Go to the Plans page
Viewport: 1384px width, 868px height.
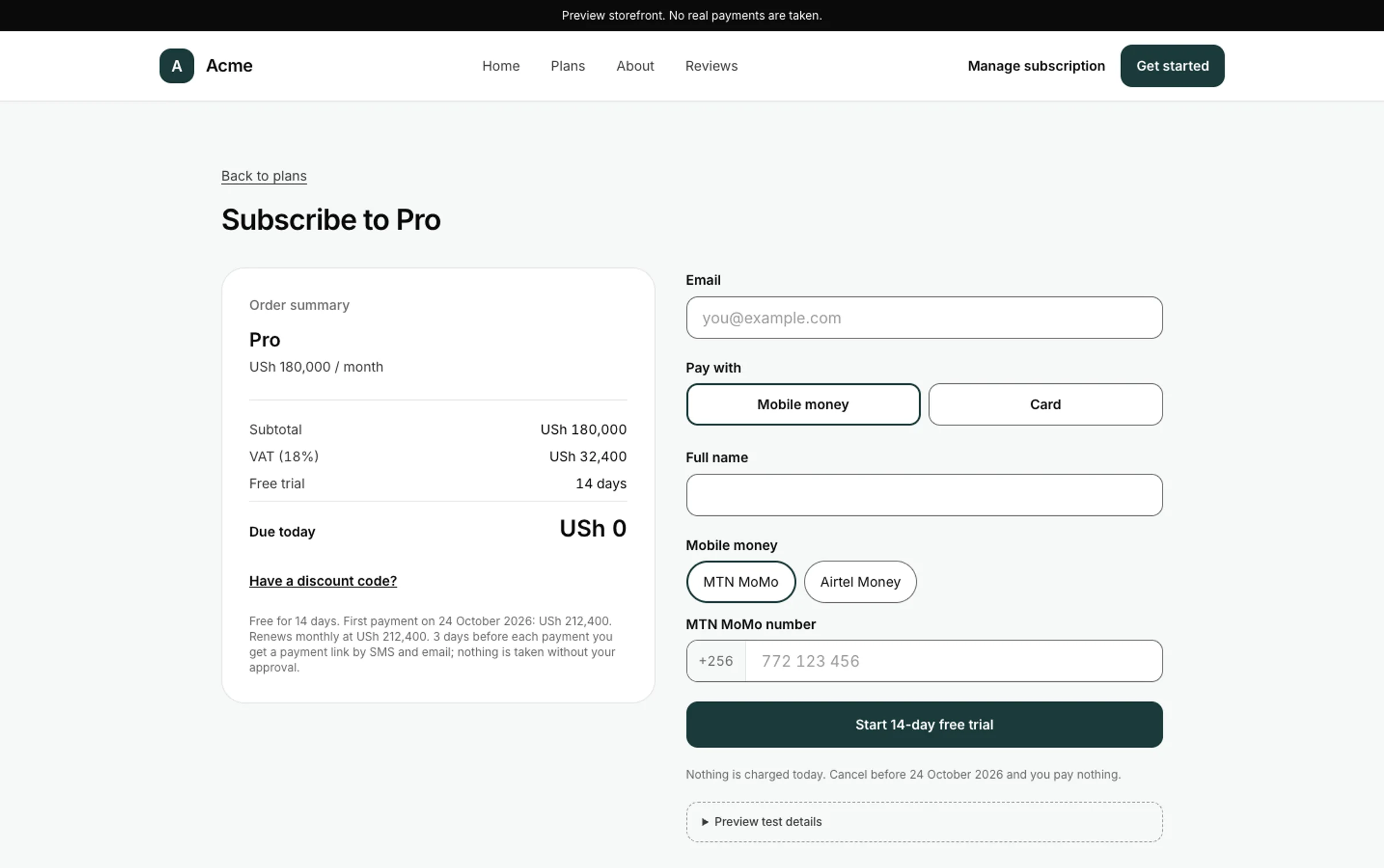tap(567, 66)
